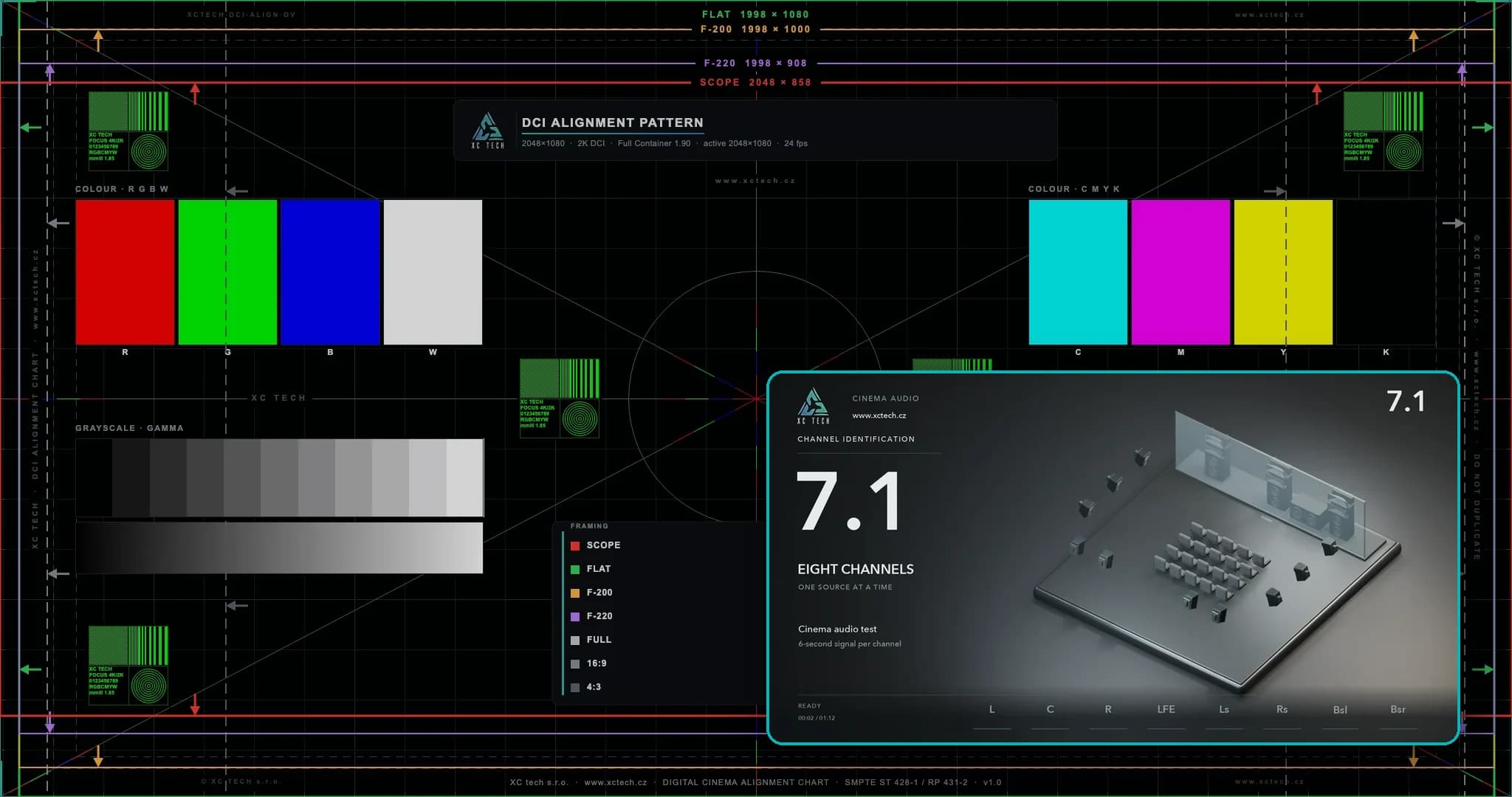Pick the red R colour patch
1512x797 pixels.
pyautogui.click(x=125, y=272)
